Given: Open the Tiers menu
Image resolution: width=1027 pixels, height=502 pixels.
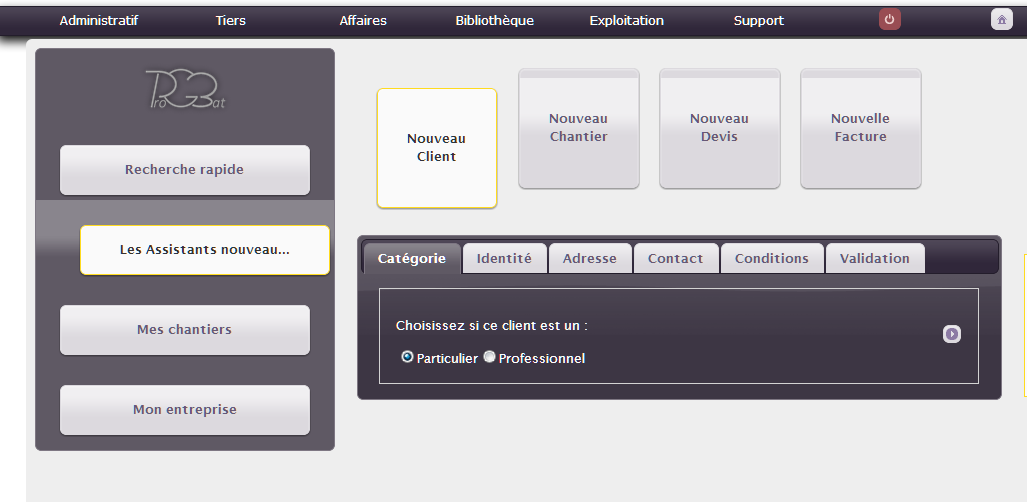Looking at the screenshot, I should tap(230, 21).
